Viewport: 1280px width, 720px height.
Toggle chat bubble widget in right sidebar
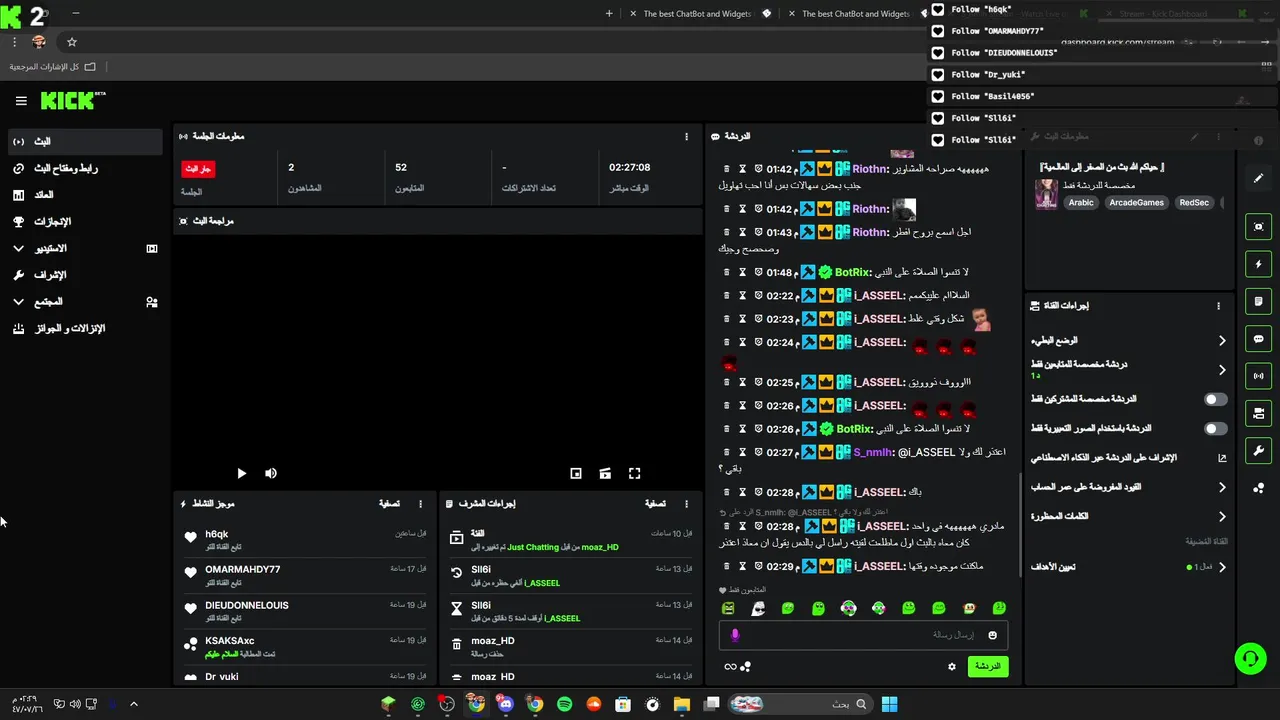(1259, 339)
